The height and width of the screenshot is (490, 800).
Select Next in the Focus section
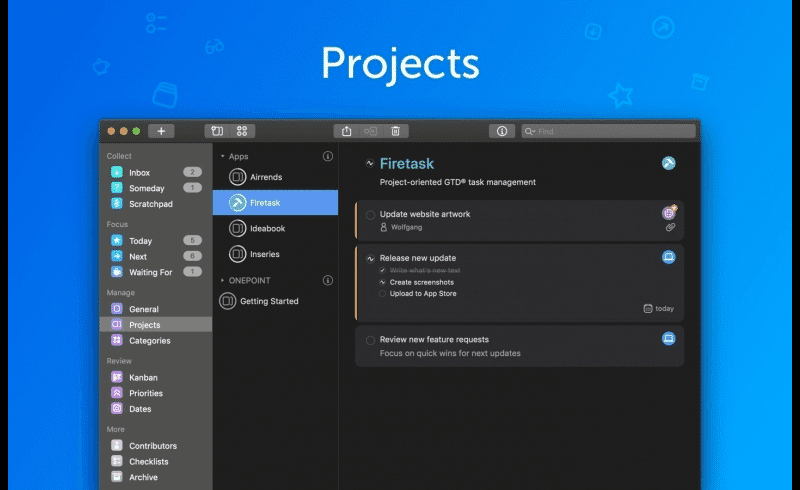pyautogui.click(x=156, y=257)
